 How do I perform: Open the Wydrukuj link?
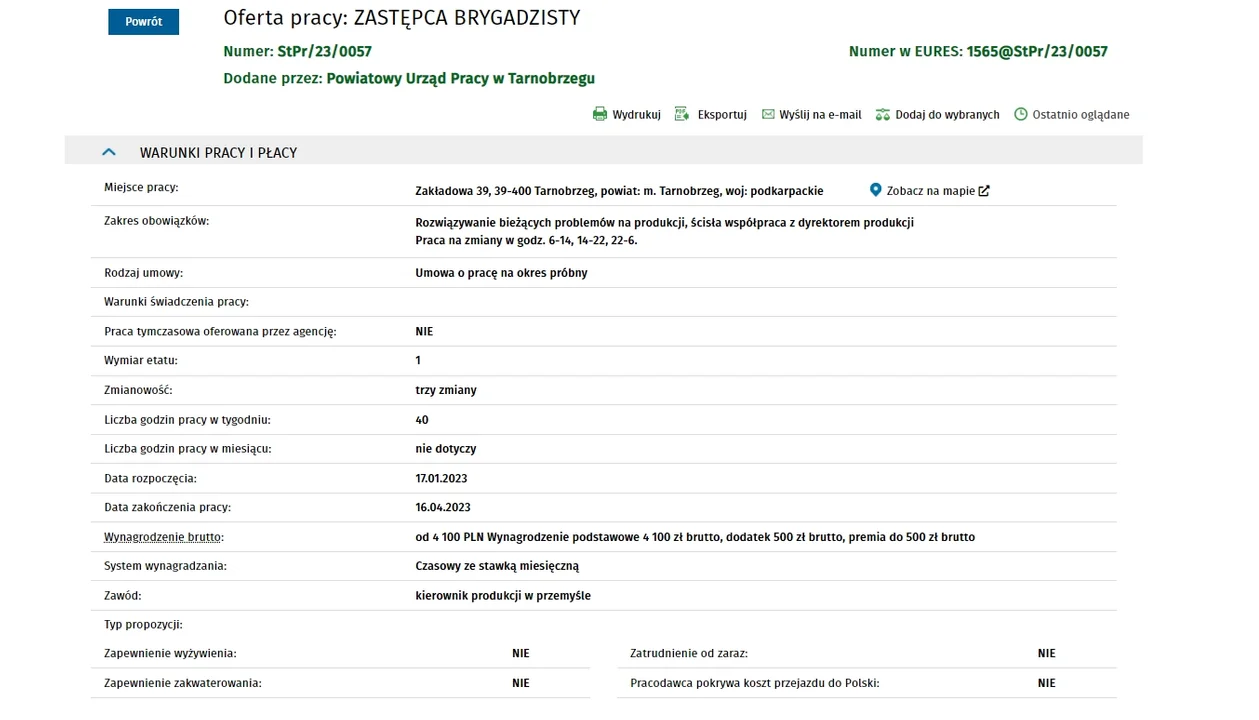click(637, 115)
